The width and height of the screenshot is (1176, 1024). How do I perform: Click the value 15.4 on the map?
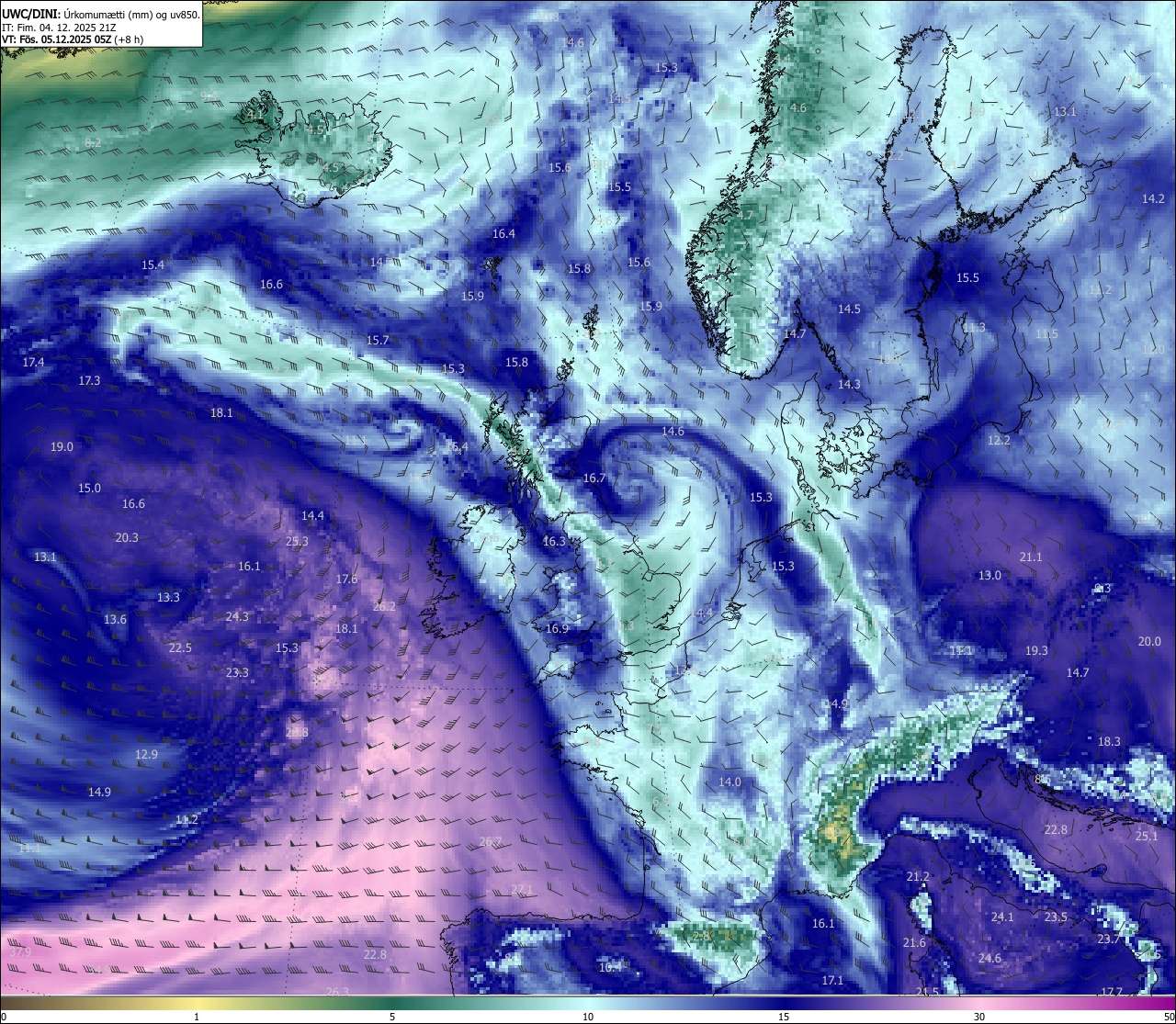(x=153, y=264)
